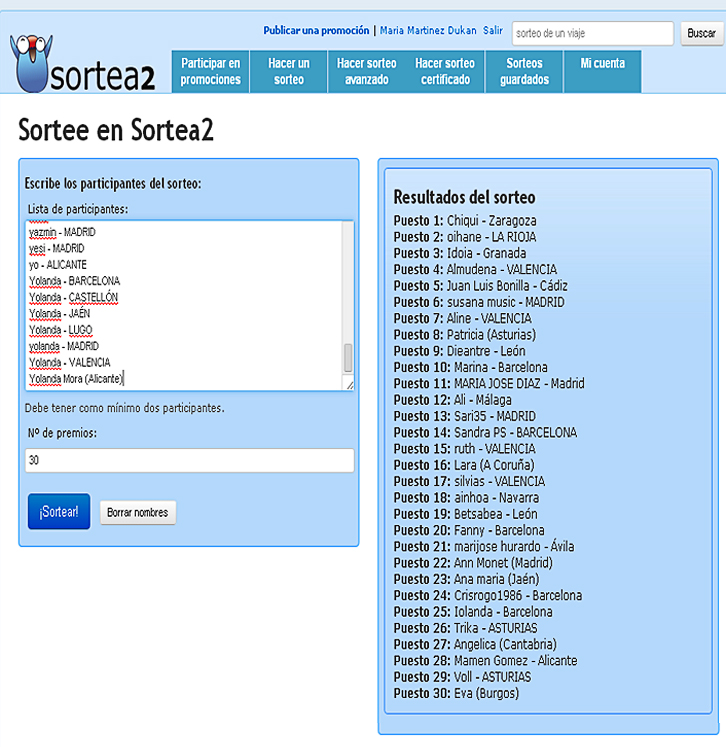Open Hacer un sorteo tab

(289, 71)
